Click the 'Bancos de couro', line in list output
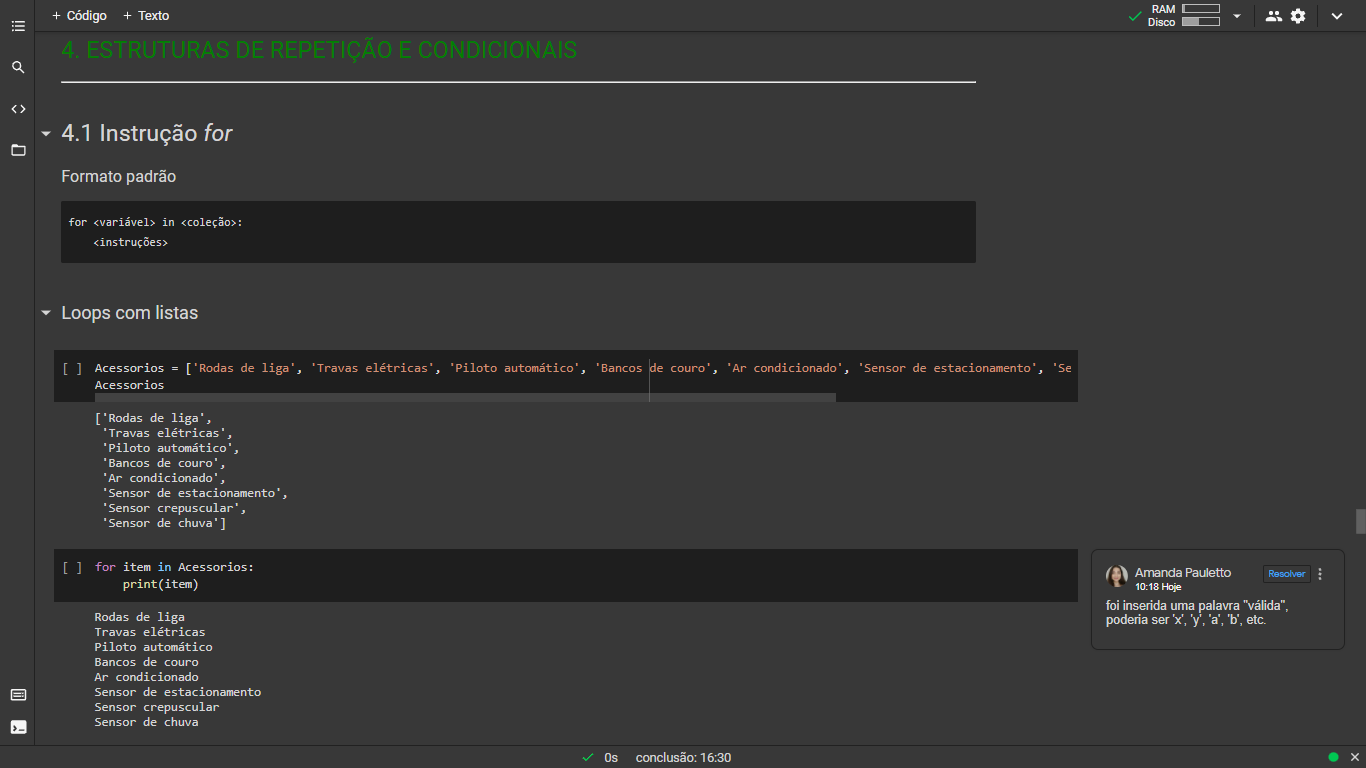 pos(164,463)
